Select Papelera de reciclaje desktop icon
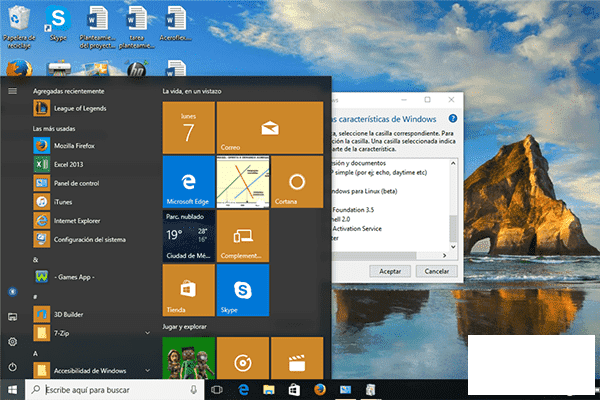The height and width of the screenshot is (400, 600). [x=18, y=27]
